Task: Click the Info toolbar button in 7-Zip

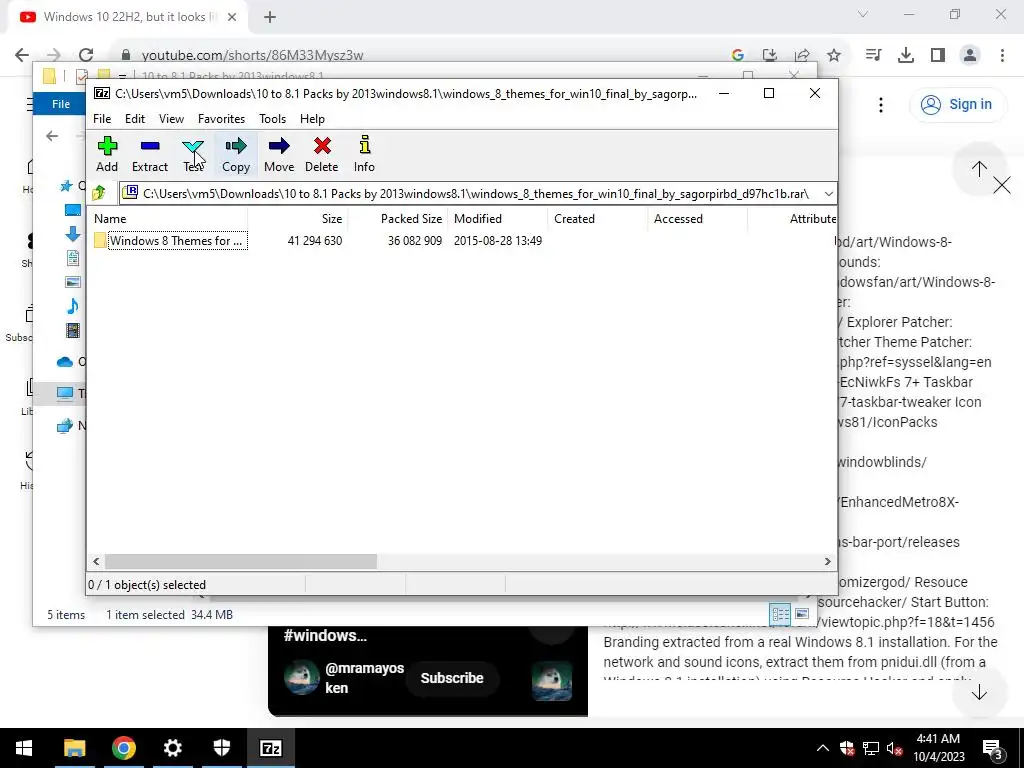Action: tap(364, 155)
